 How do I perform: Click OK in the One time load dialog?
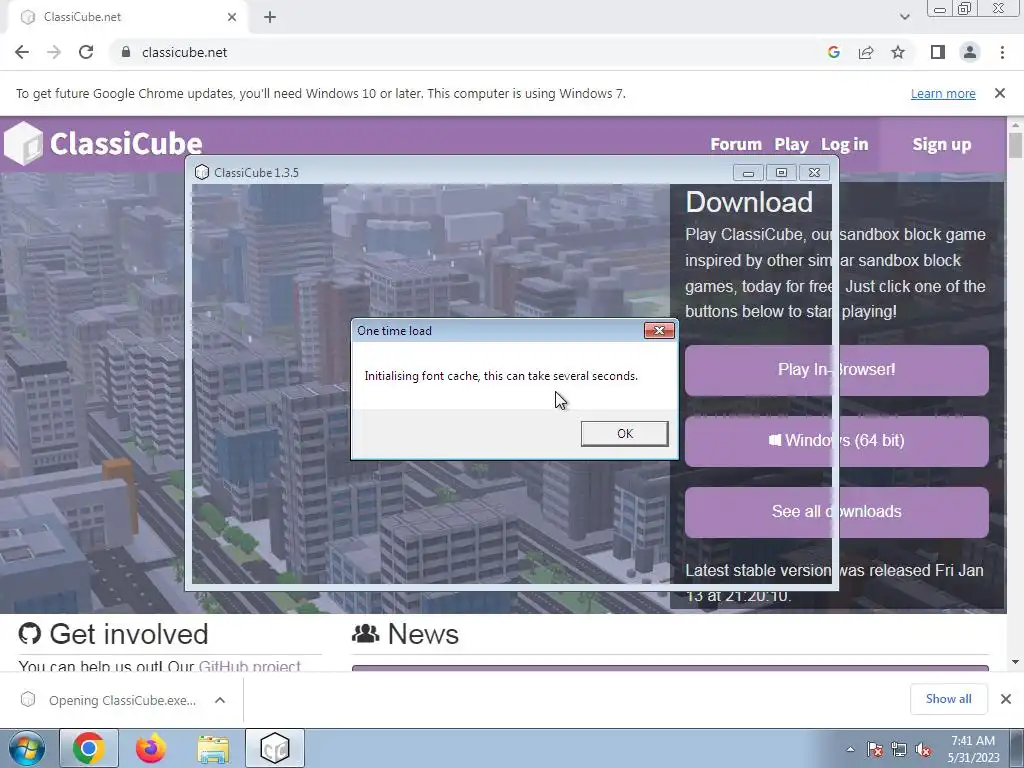click(x=624, y=434)
